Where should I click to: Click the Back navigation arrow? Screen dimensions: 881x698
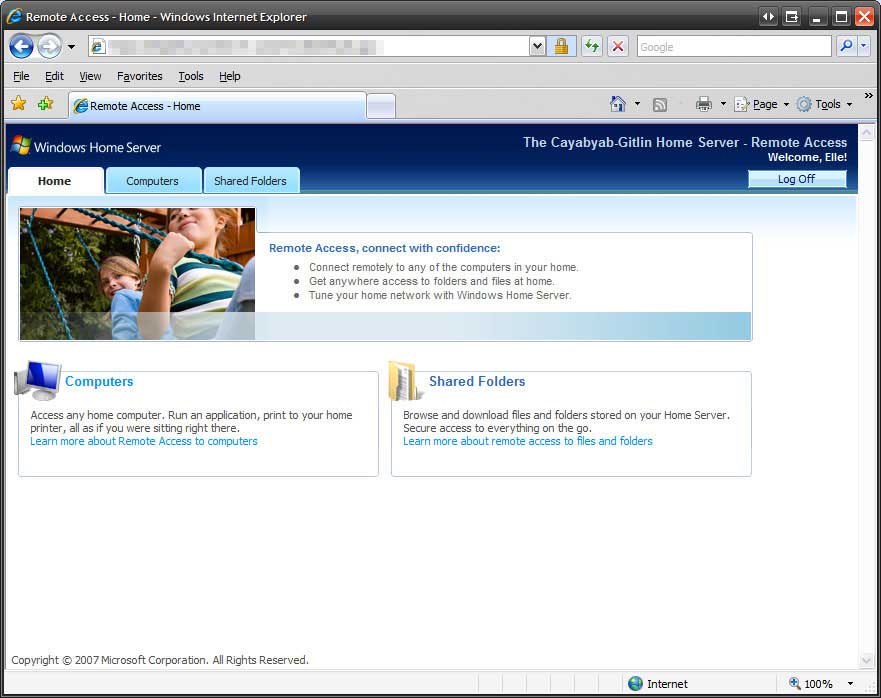pyautogui.click(x=21, y=46)
